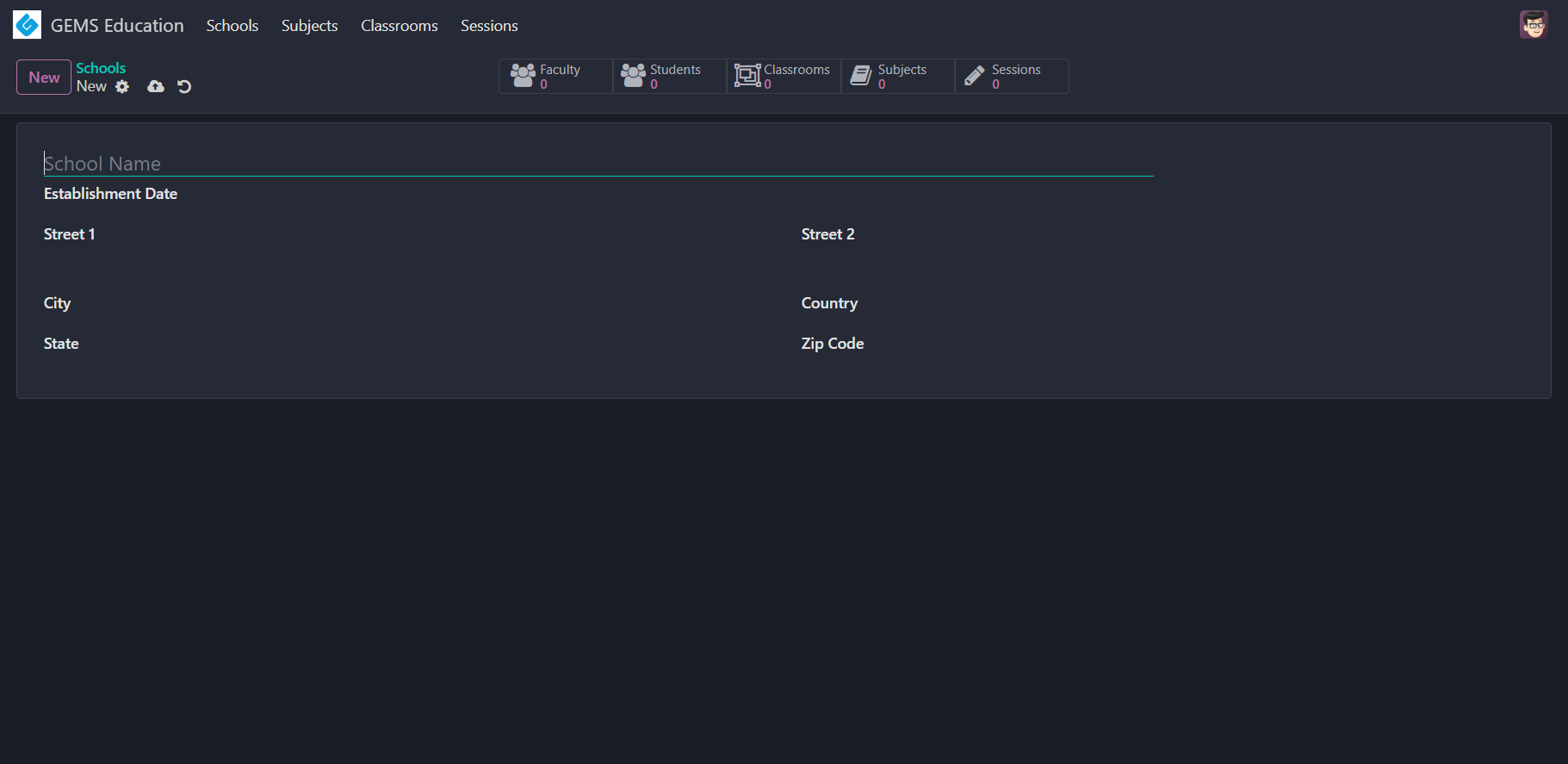1568x764 pixels.
Task: Open the Sessions pencil stat button
Action: coord(1011,76)
